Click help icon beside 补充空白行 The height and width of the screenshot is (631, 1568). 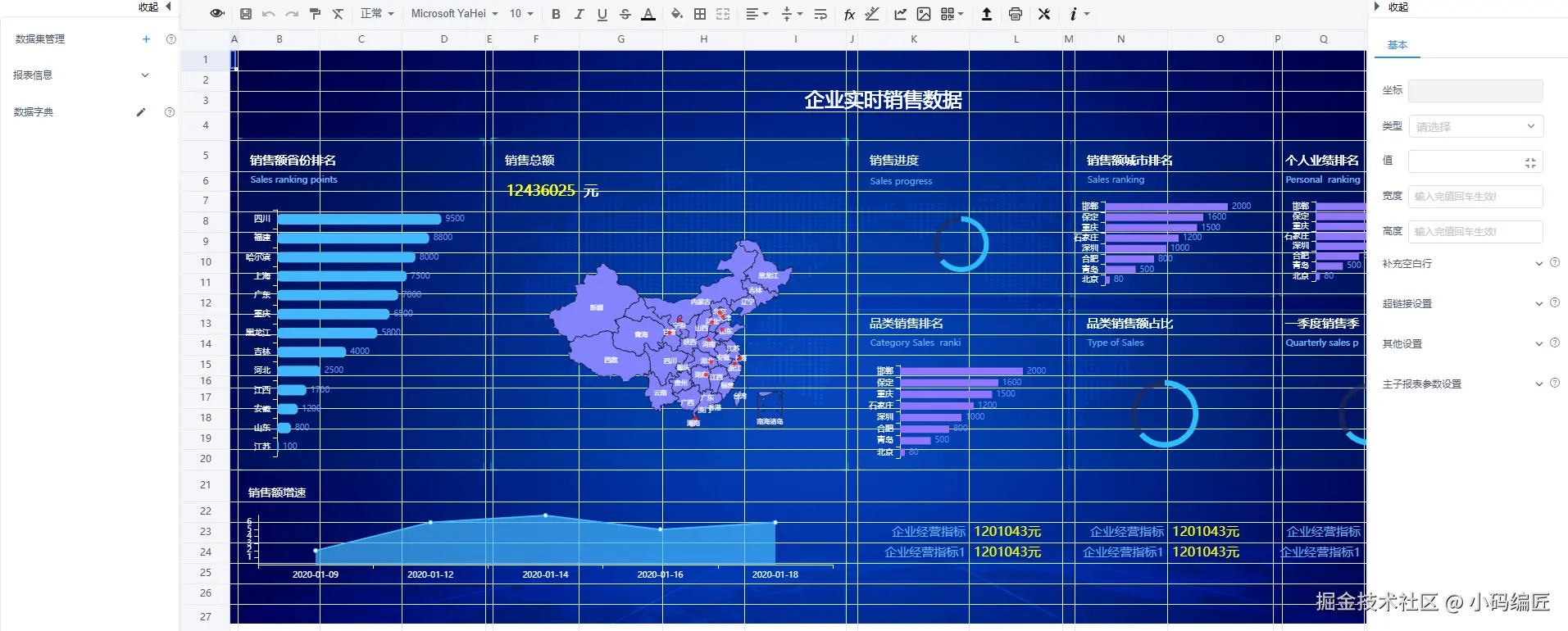(x=1554, y=263)
